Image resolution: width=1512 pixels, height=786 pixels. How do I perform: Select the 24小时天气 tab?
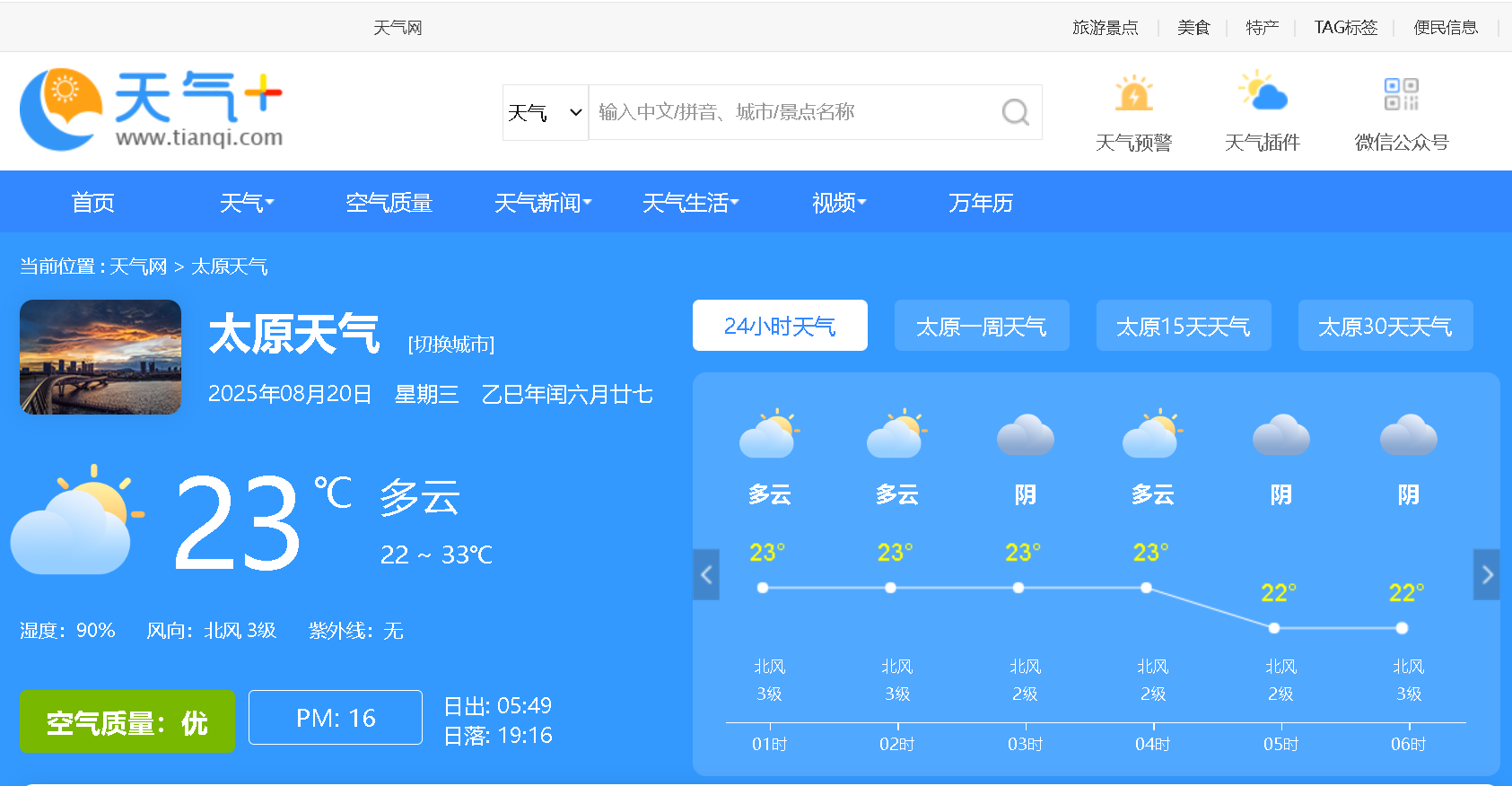tap(779, 326)
